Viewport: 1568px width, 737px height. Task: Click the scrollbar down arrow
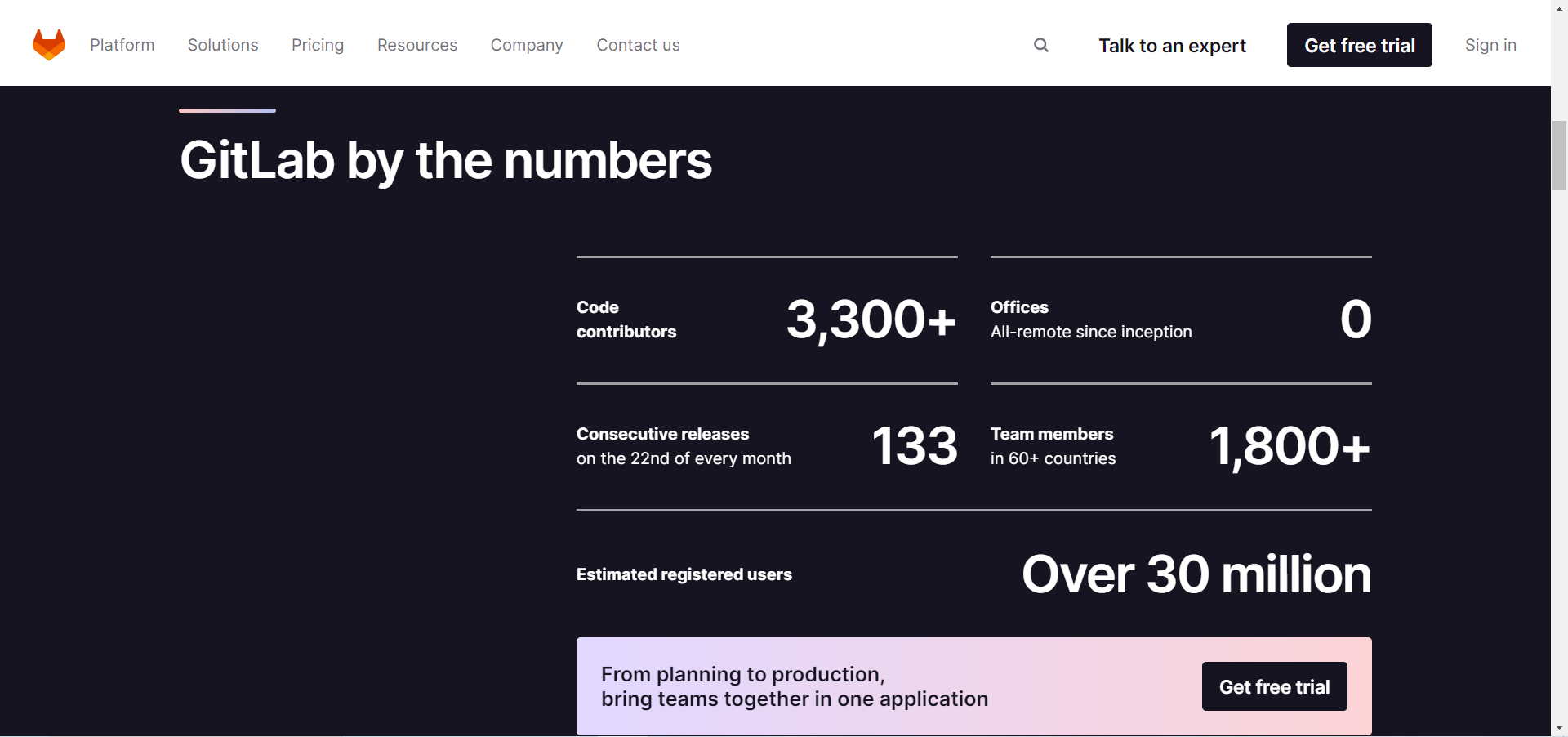pos(1559,728)
